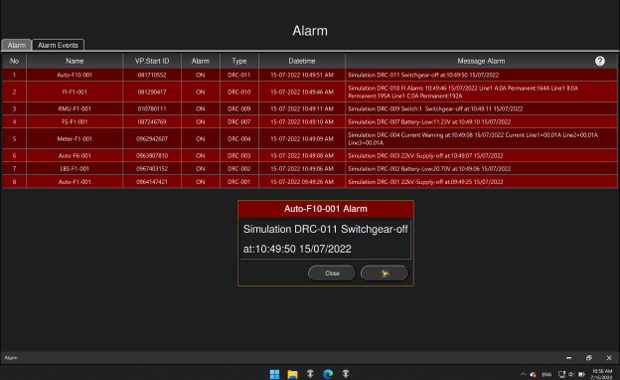
Task: Click the VP.Start ID column header
Action: click(x=152, y=61)
